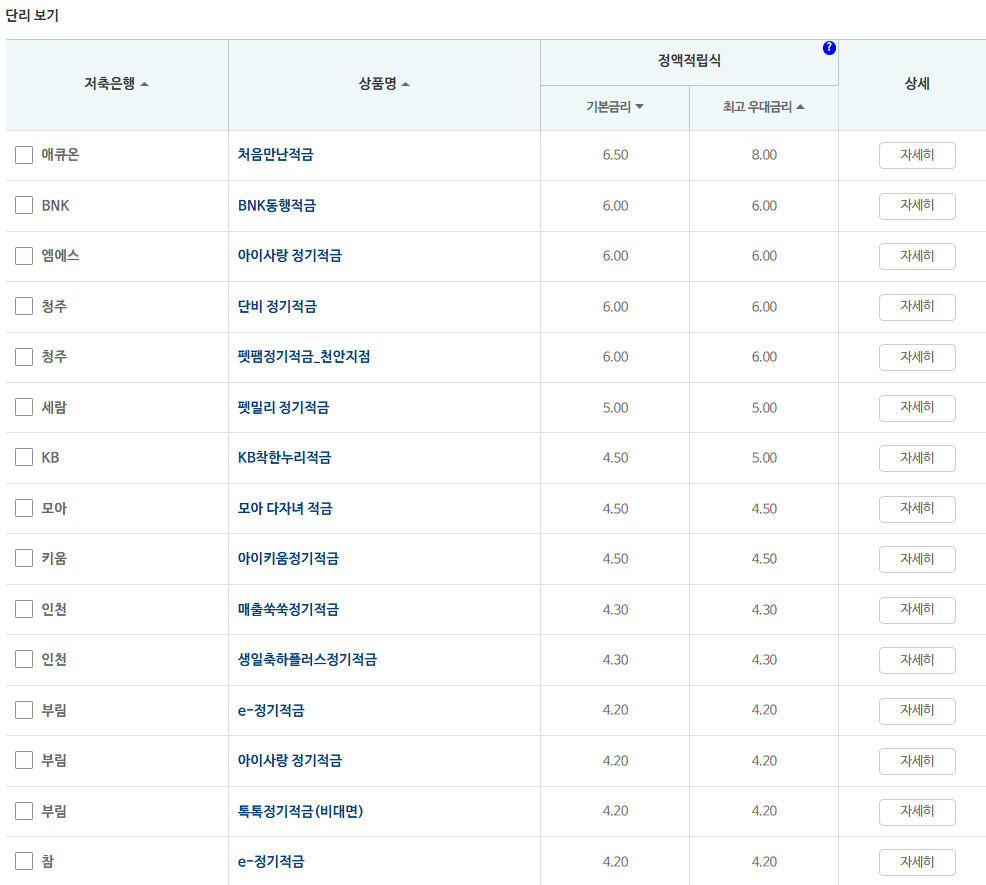Screen dimensions: 986x885
Task: Open 모아 다자녀 적금 link
Action: click(285, 508)
